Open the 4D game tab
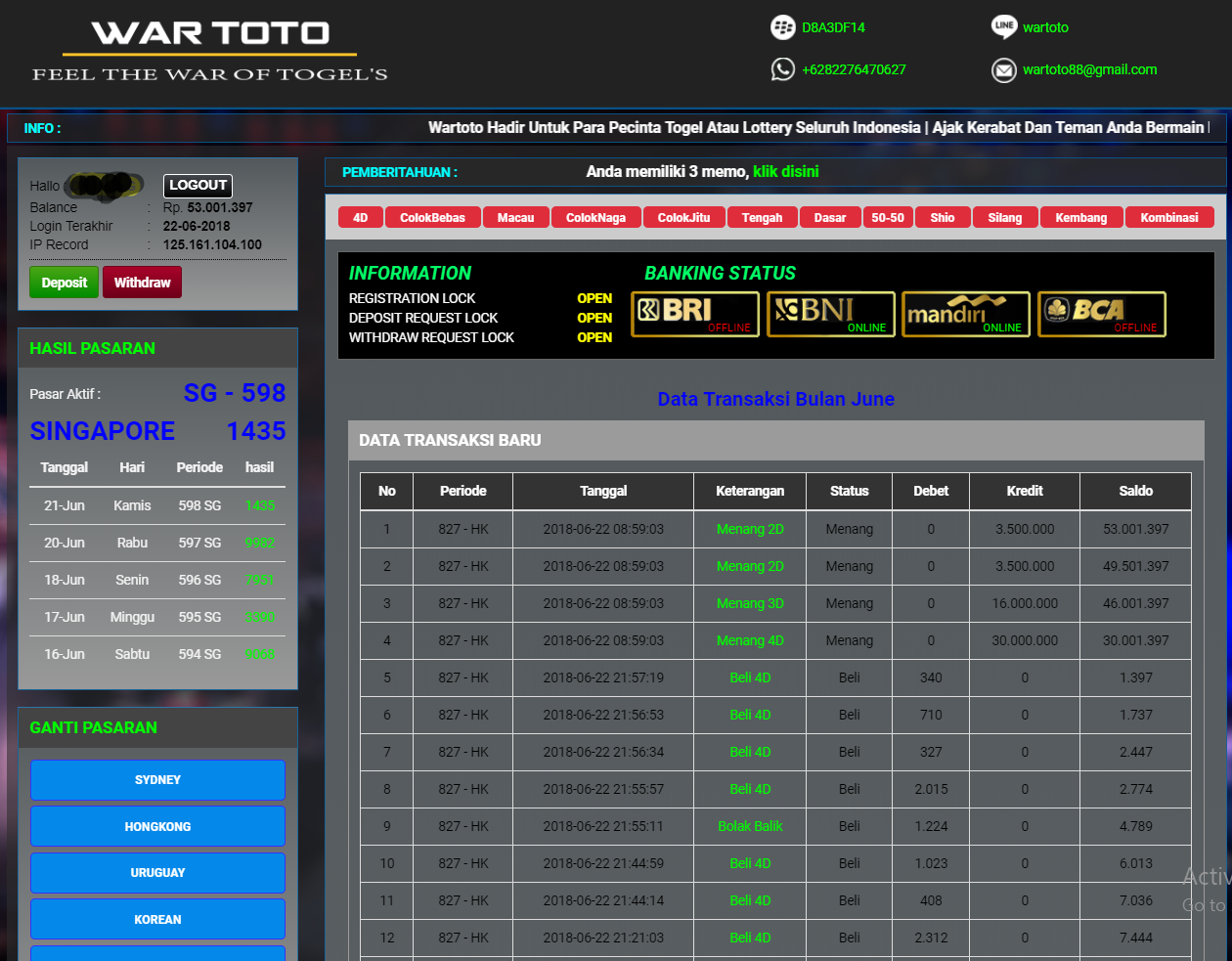This screenshot has width=1232, height=961. 360,218
